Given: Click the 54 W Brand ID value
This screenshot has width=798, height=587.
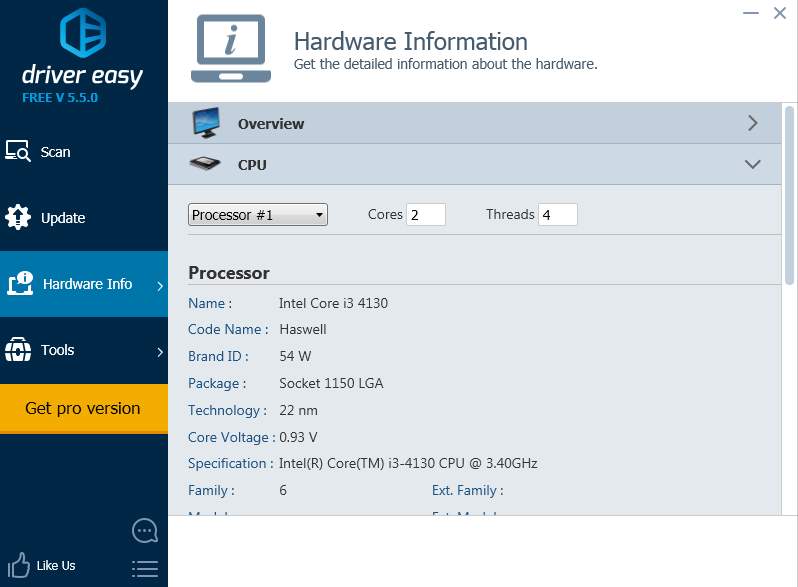Looking at the screenshot, I should pyautogui.click(x=295, y=356).
